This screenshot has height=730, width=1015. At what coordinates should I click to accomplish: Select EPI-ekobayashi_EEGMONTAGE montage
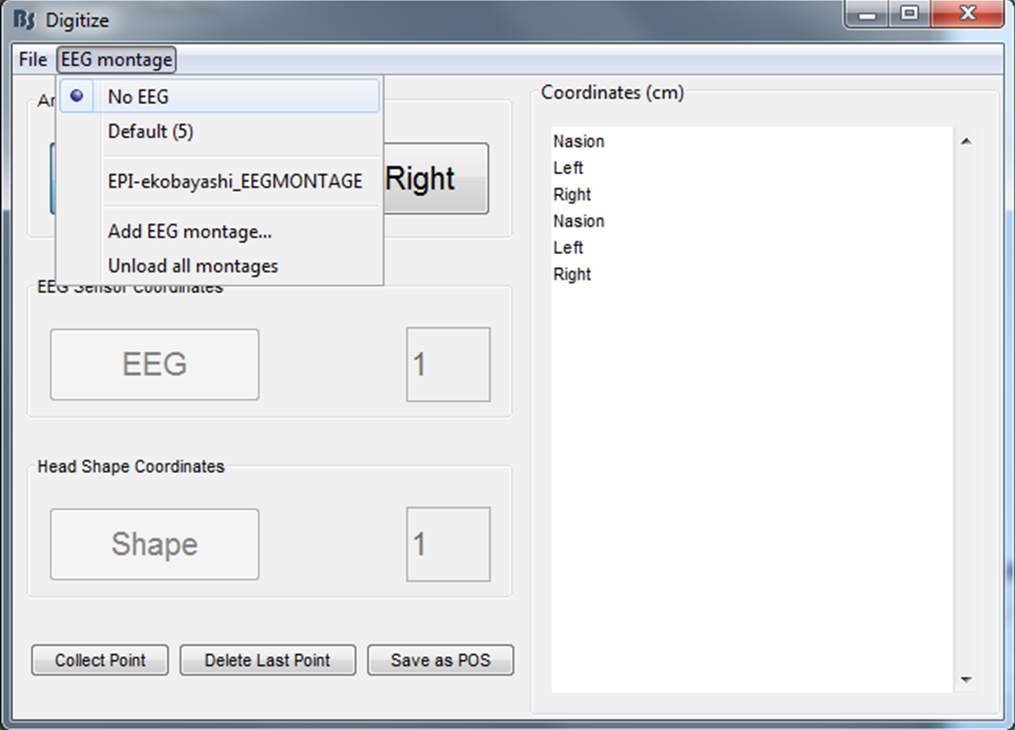pyautogui.click(x=235, y=181)
